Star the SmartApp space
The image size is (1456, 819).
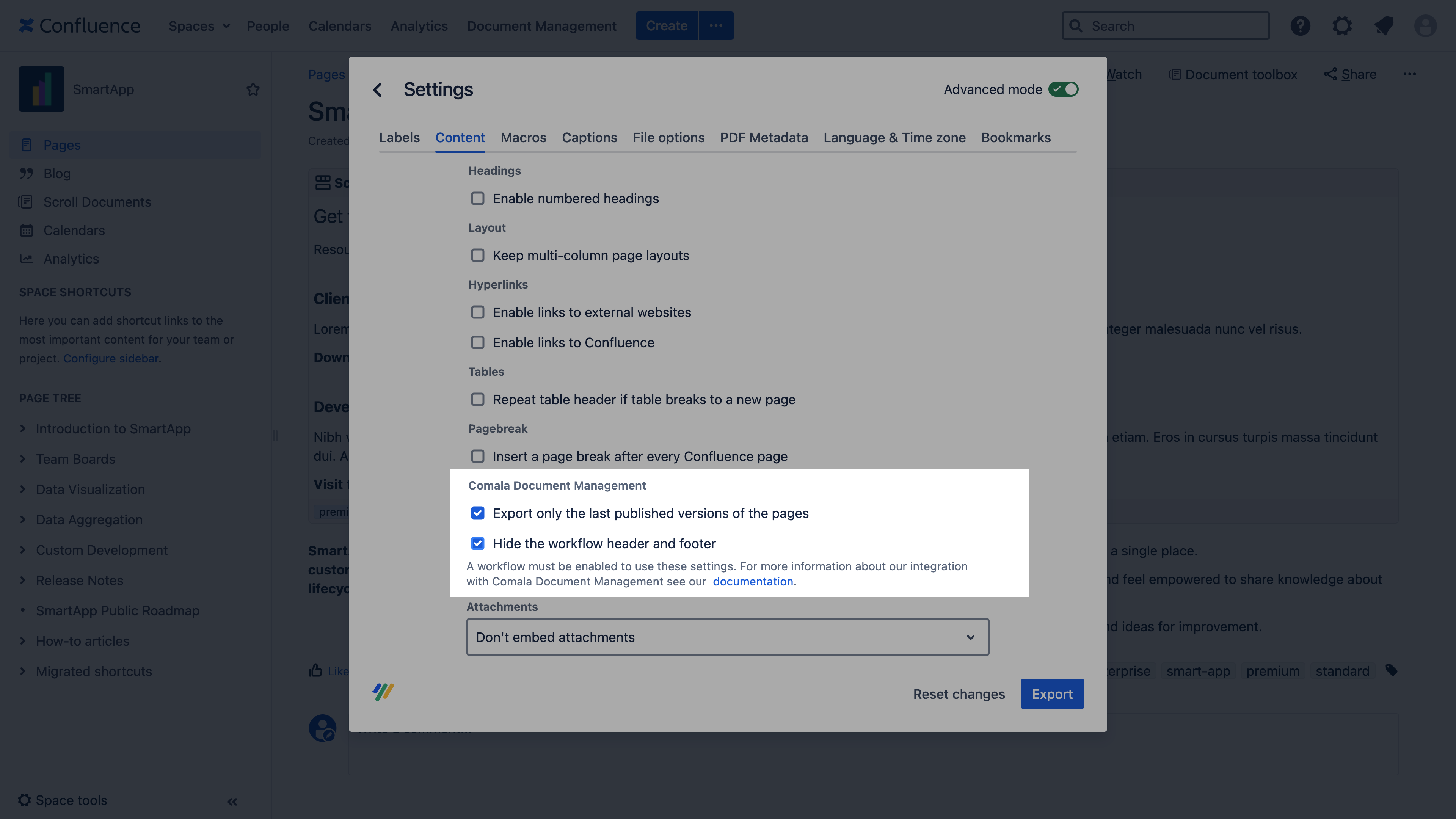click(253, 89)
